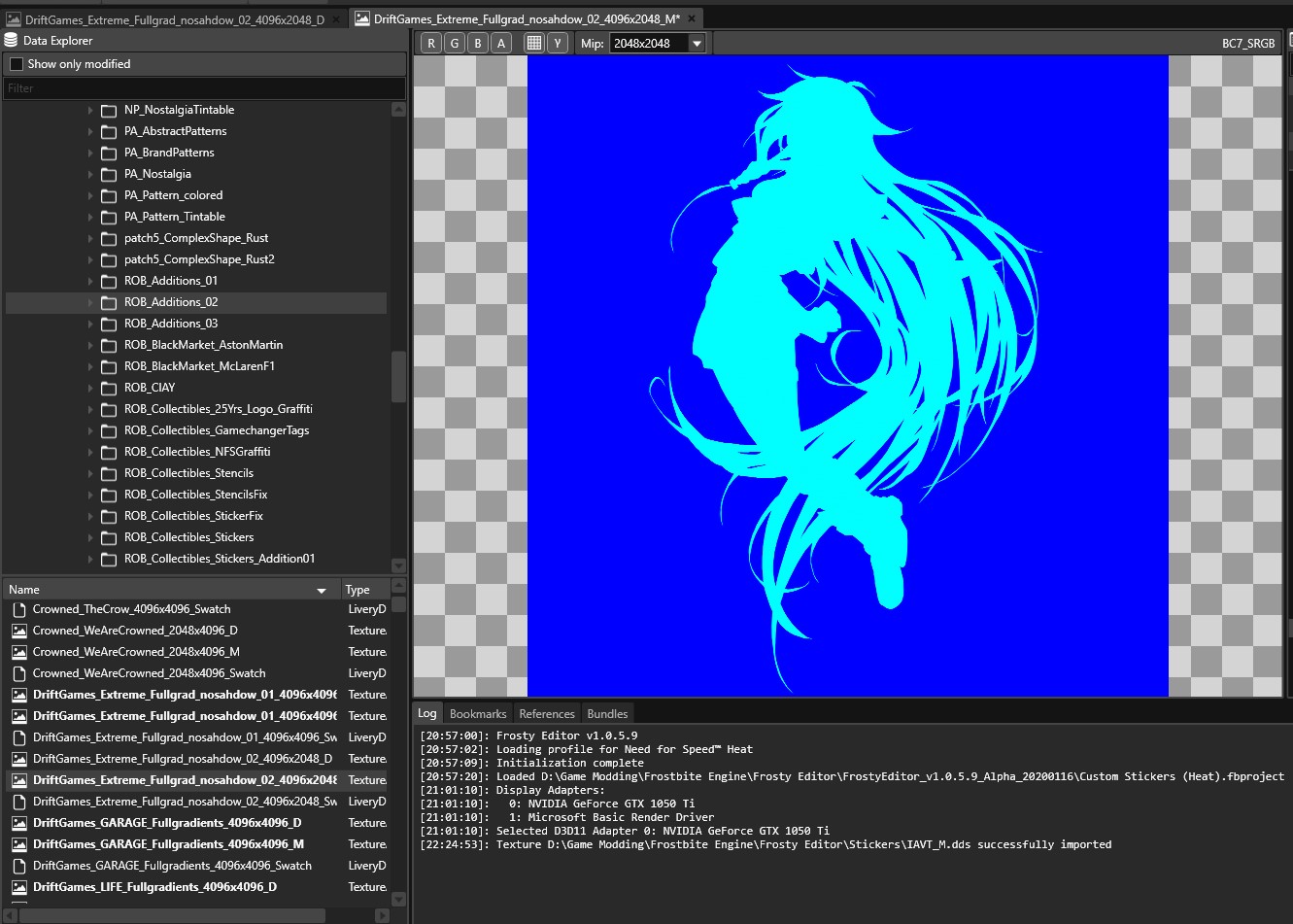Switch to the Bookmarks tab
Viewport: 1293px width, 924px height.
478,713
